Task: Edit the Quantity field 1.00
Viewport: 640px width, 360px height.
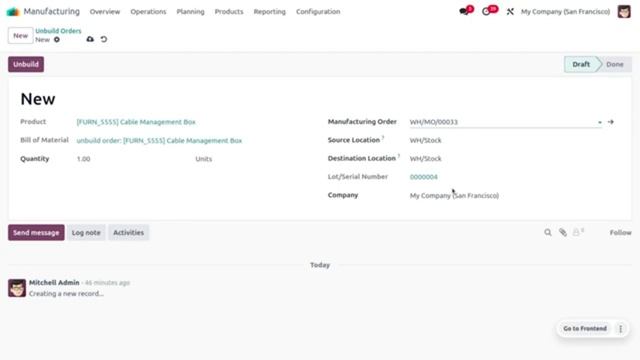Action: pos(83,159)
